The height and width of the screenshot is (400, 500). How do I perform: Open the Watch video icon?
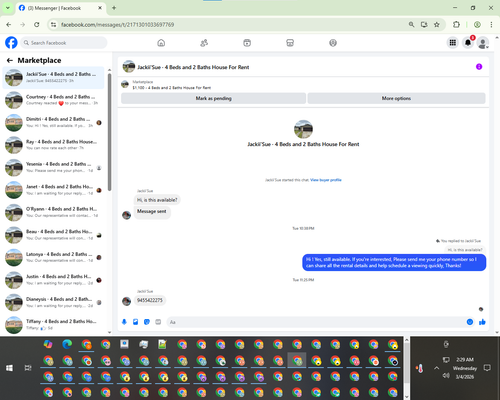click(247, 43)
